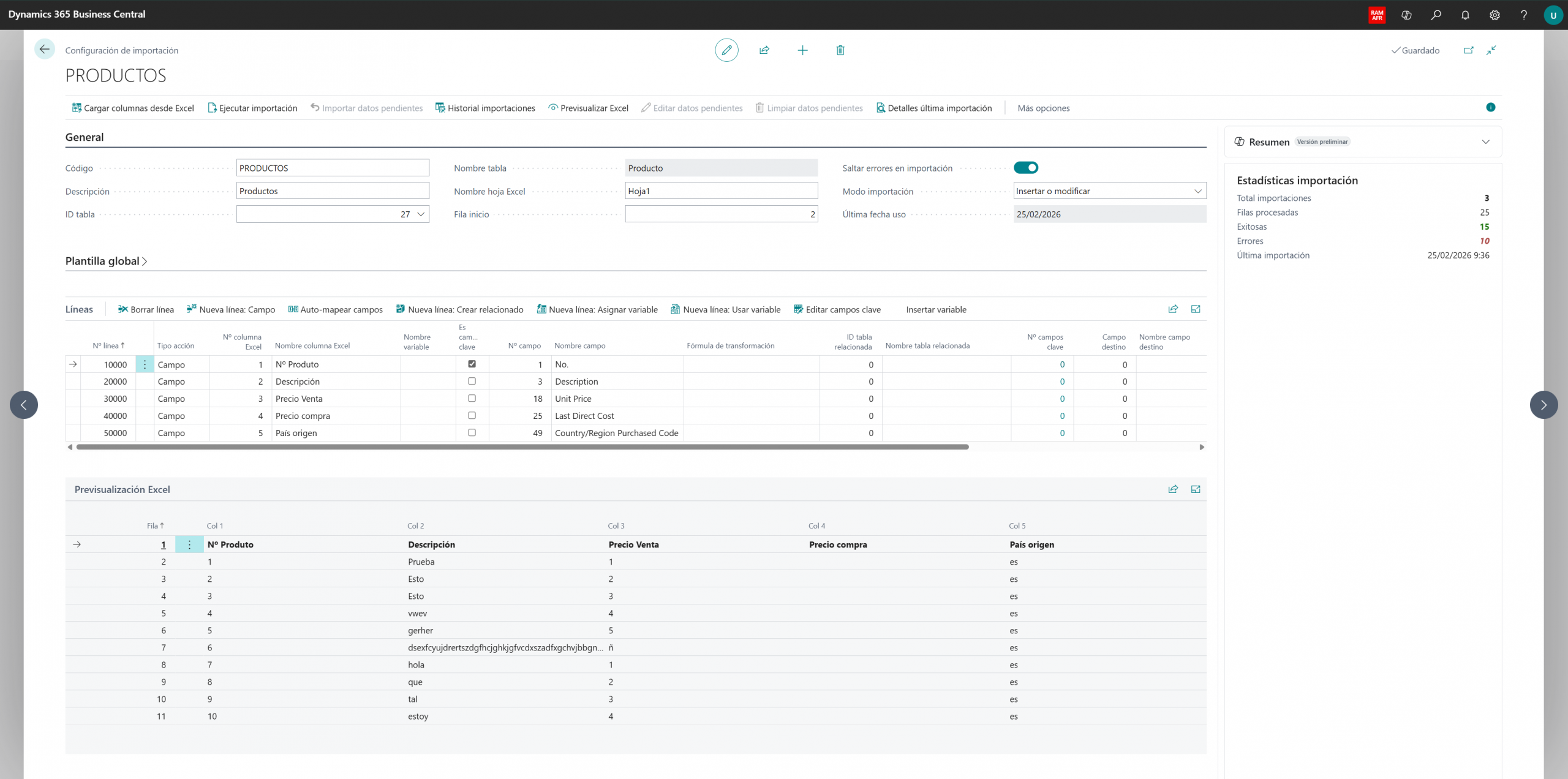Click the pencil edit icon

coord(726,50)
